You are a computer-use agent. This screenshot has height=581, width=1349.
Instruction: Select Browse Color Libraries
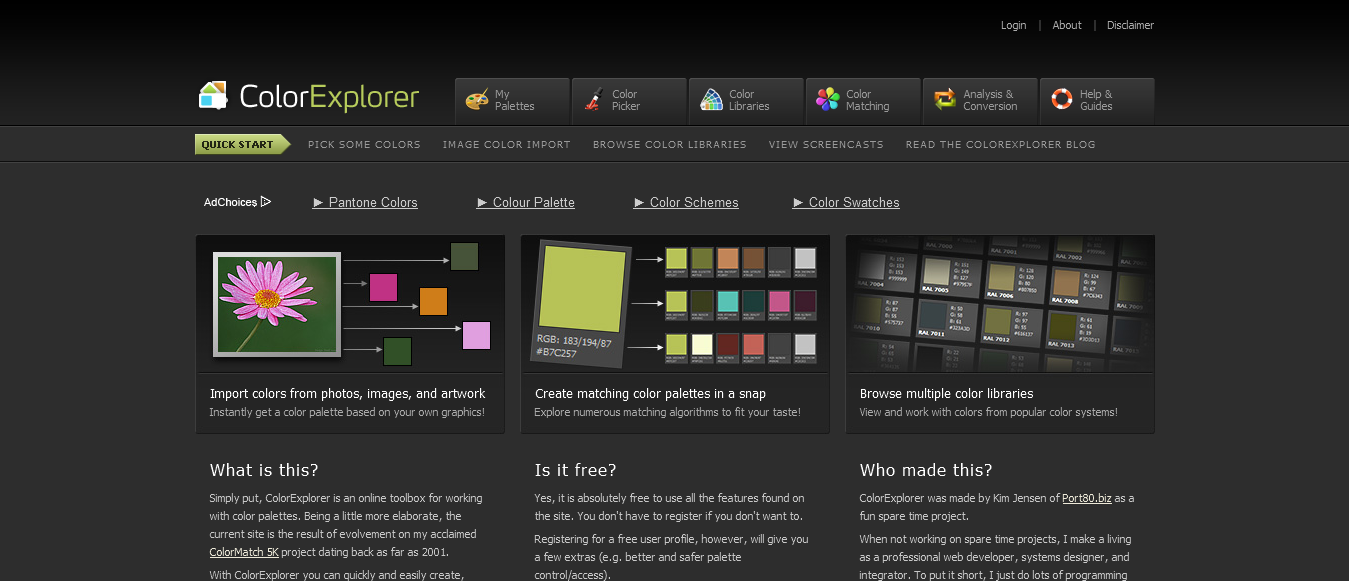pyautogui.click(x=669, y=144)
